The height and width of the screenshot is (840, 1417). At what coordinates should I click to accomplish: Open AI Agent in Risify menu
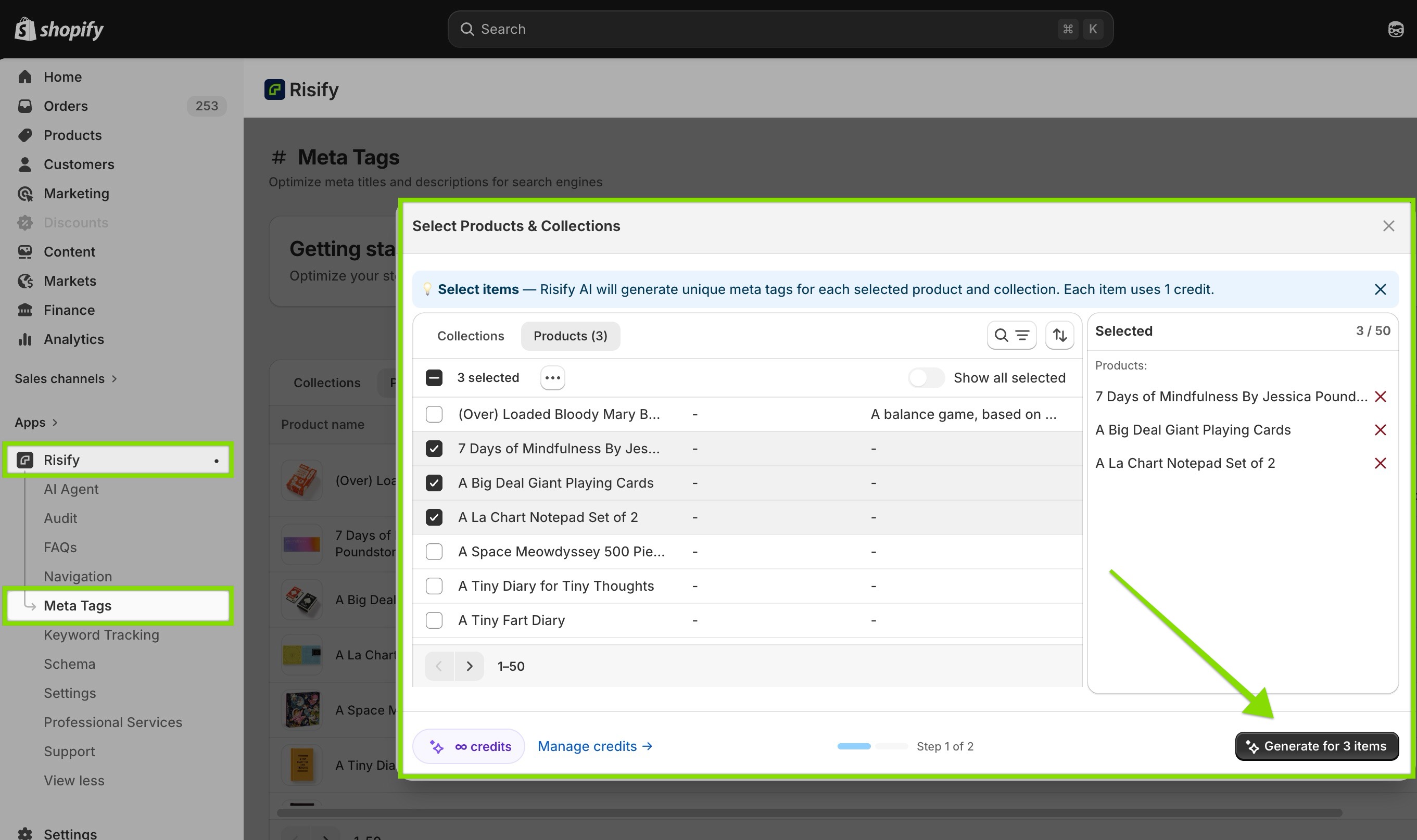tap(71, 489)
